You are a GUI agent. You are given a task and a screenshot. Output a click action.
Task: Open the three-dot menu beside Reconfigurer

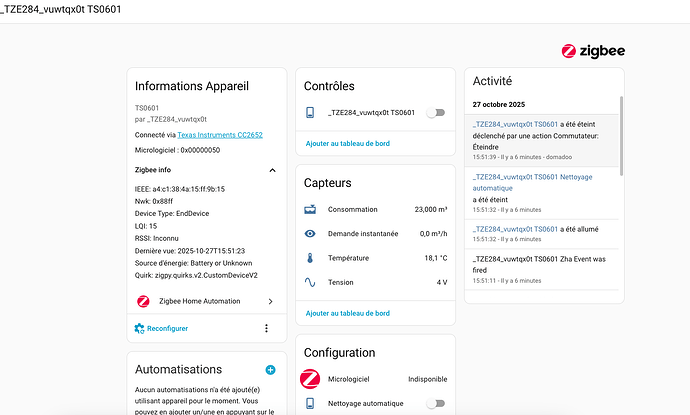[266, 328]
